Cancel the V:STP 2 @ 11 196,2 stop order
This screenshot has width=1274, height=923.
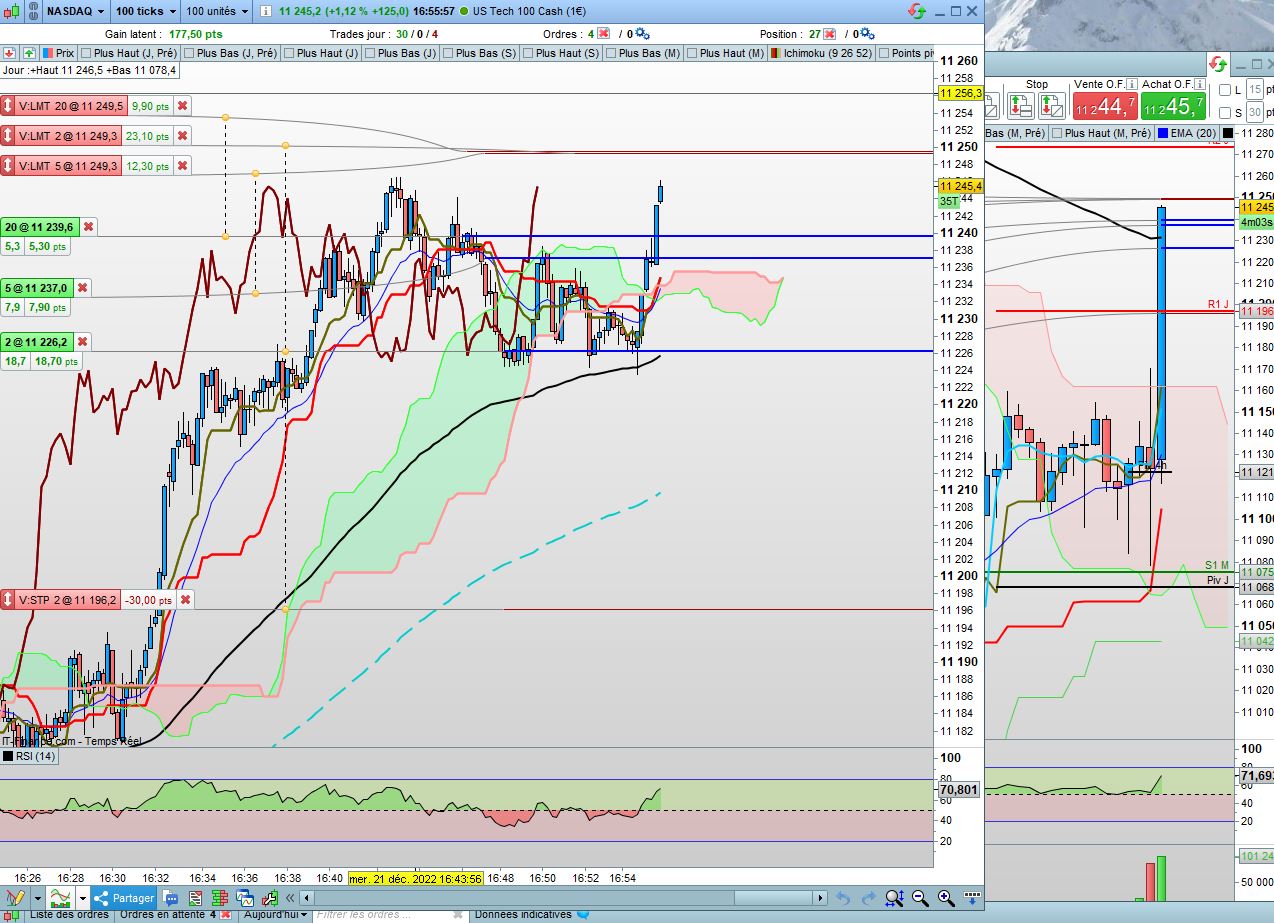[x=185, y=600]
